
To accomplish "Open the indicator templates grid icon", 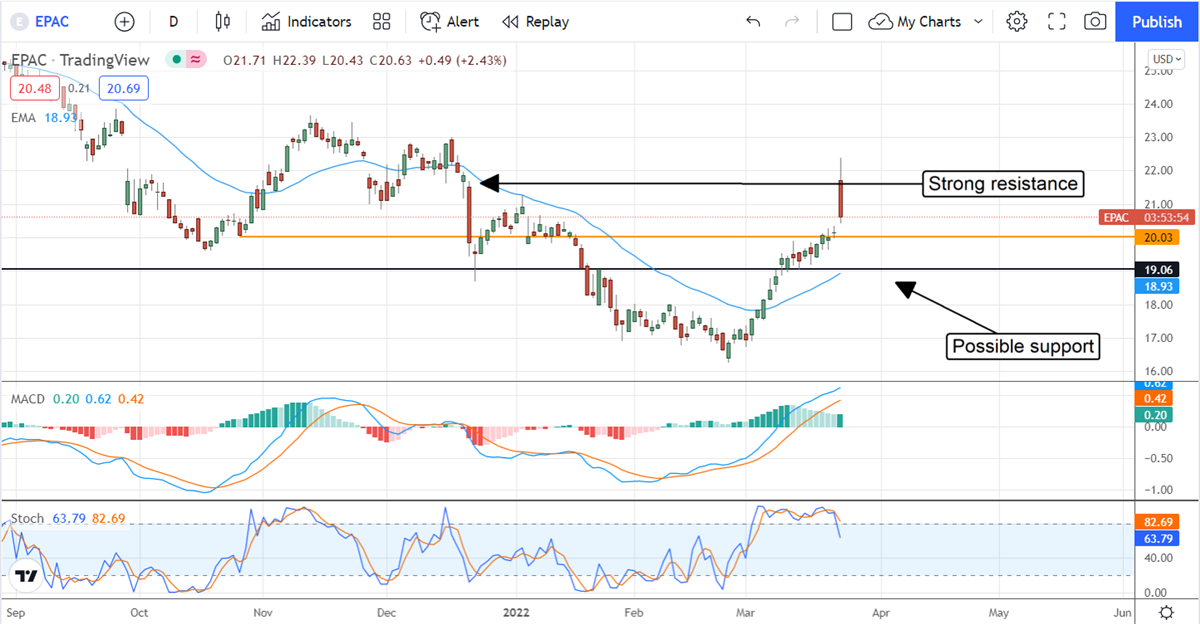I will (381, 21).
